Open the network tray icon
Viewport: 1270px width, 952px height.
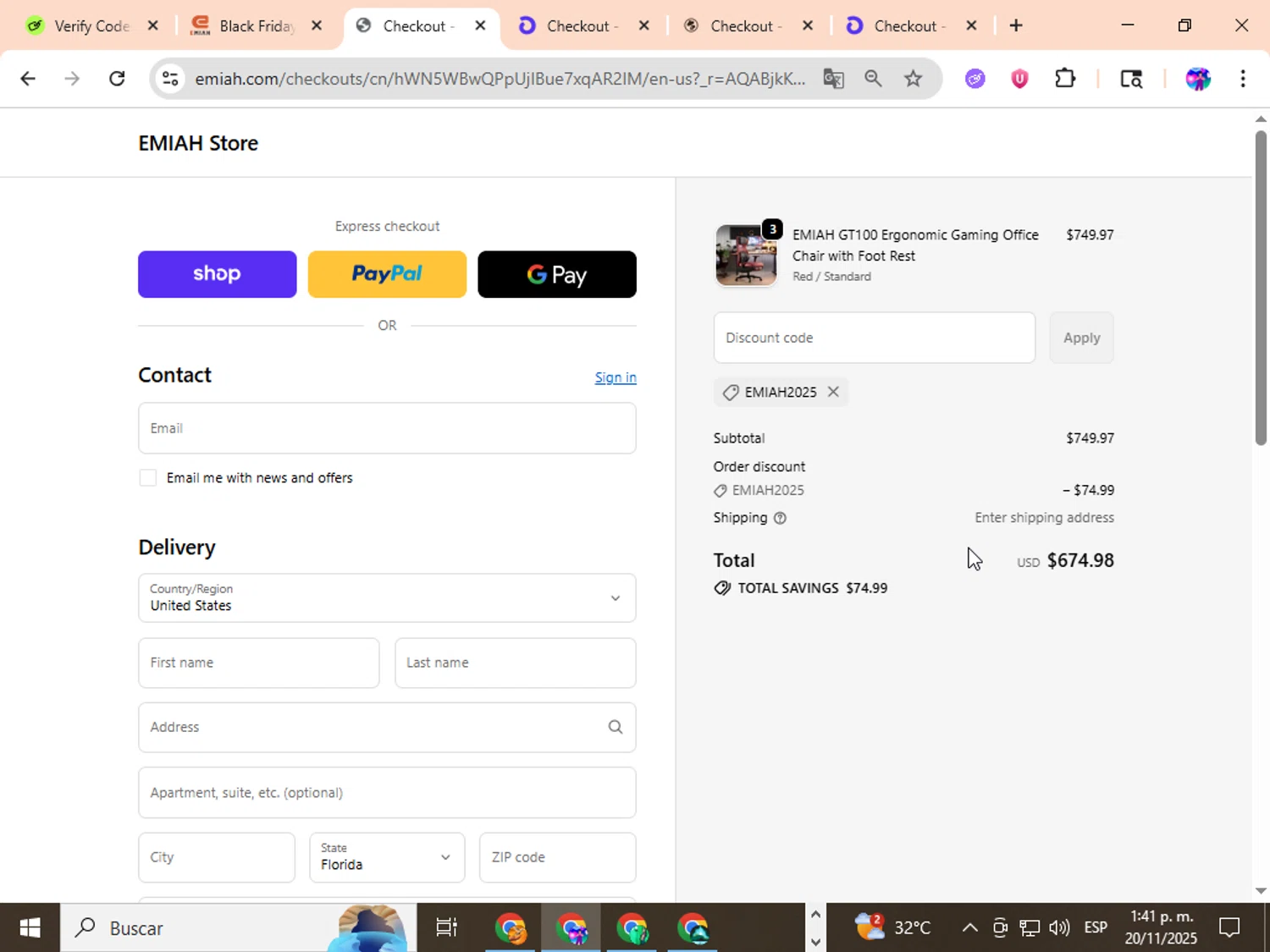click(1030, 928)
